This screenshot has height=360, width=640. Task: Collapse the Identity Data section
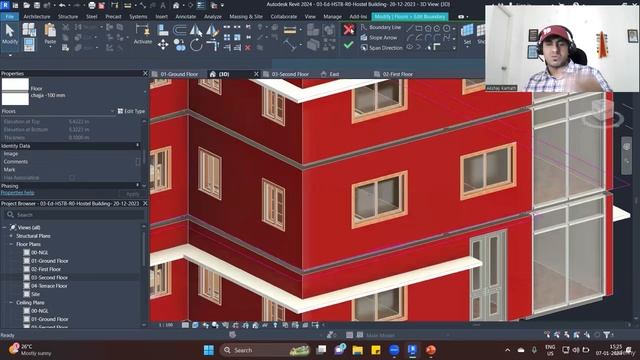(x=137, y=146)
